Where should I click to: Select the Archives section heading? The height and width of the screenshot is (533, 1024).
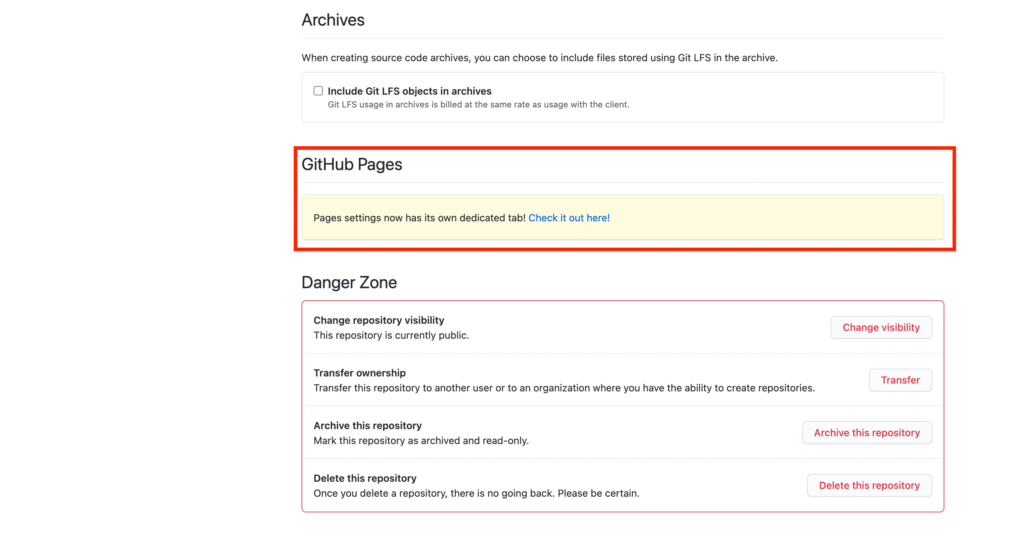pyautogui.click(x=333, y=20)
